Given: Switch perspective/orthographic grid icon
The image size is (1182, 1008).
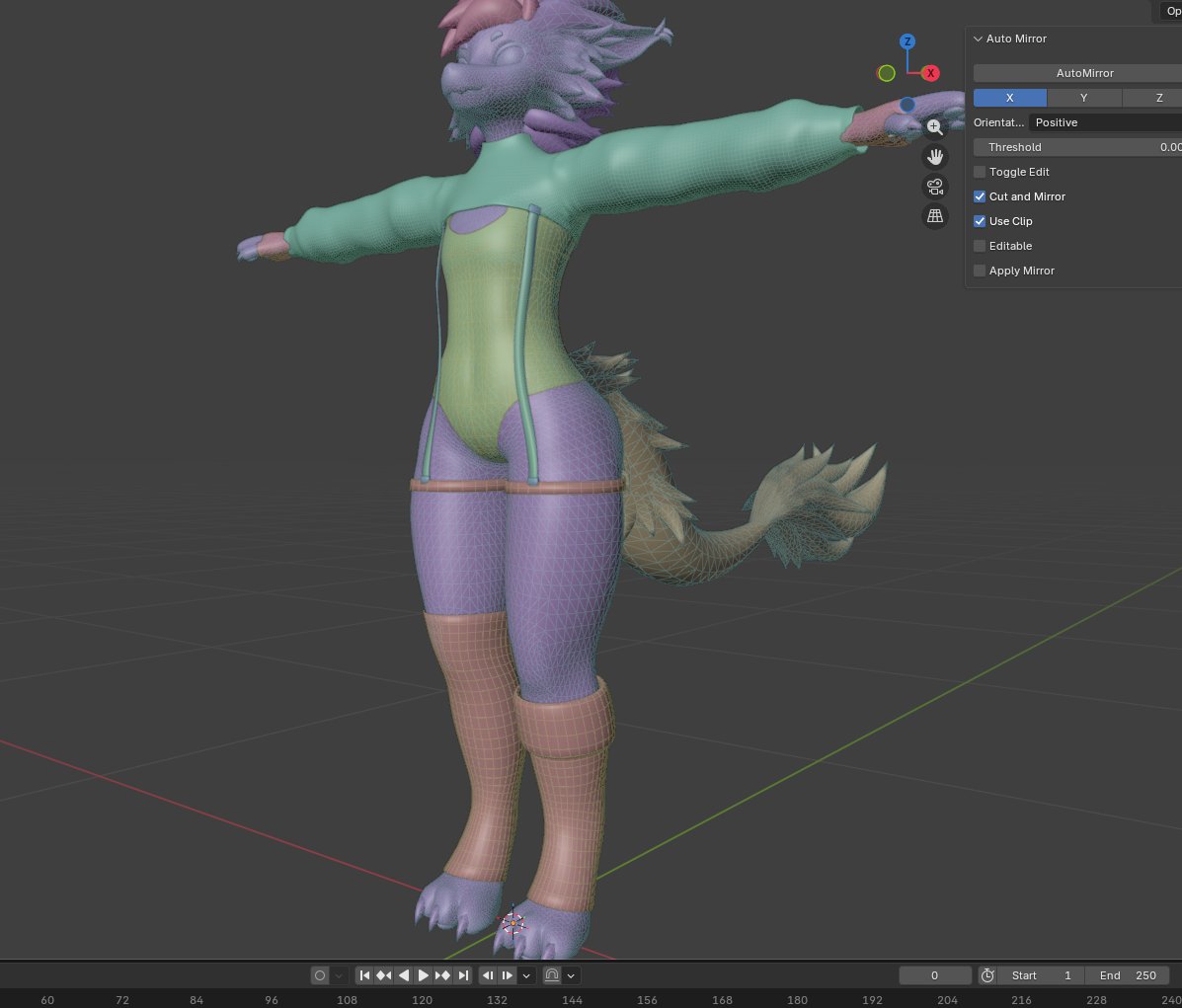Looking at the screenshot, I should [x=935, y=216].
